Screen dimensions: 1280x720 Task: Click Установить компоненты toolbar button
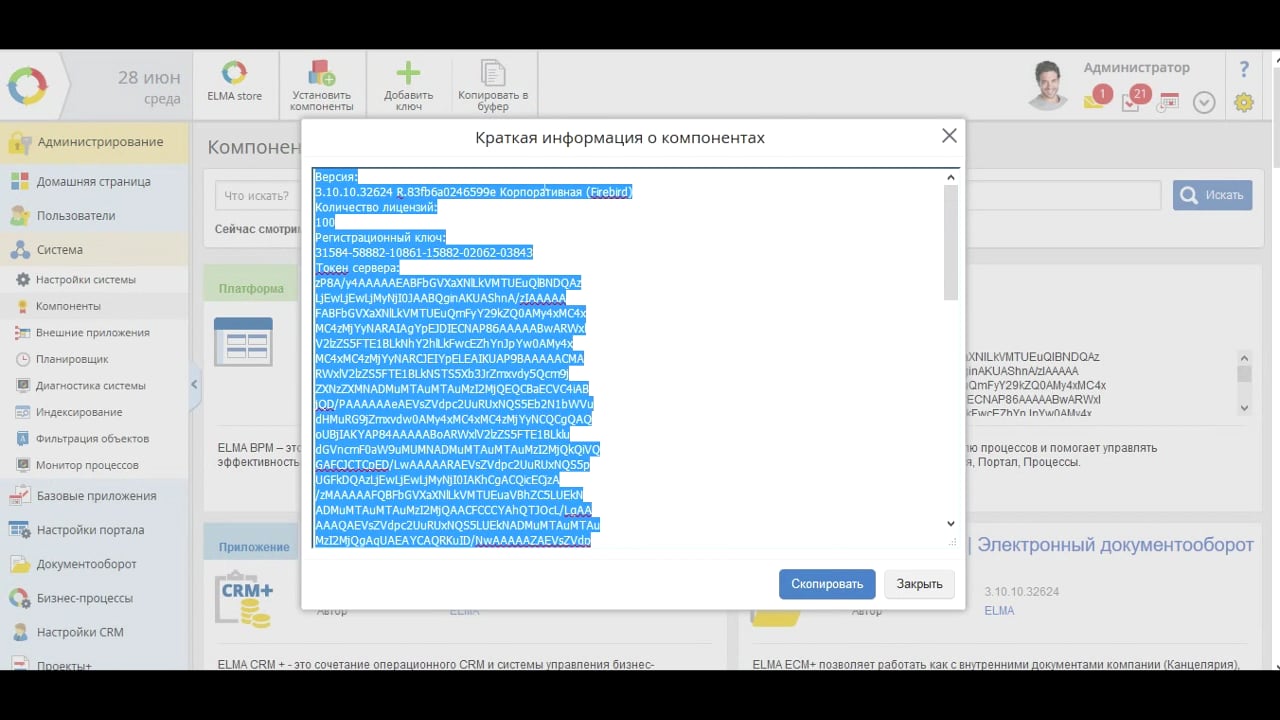[x=322, y=85]
